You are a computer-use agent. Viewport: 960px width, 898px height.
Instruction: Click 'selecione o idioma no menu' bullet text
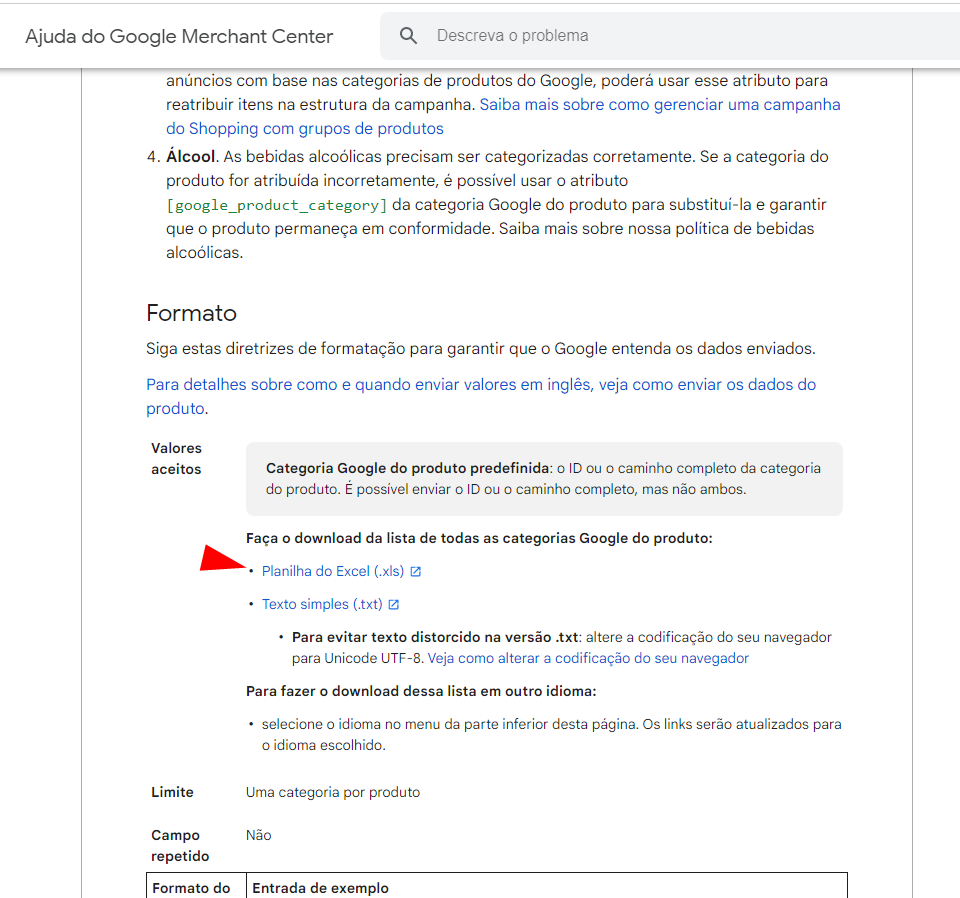tap(551, 735)
